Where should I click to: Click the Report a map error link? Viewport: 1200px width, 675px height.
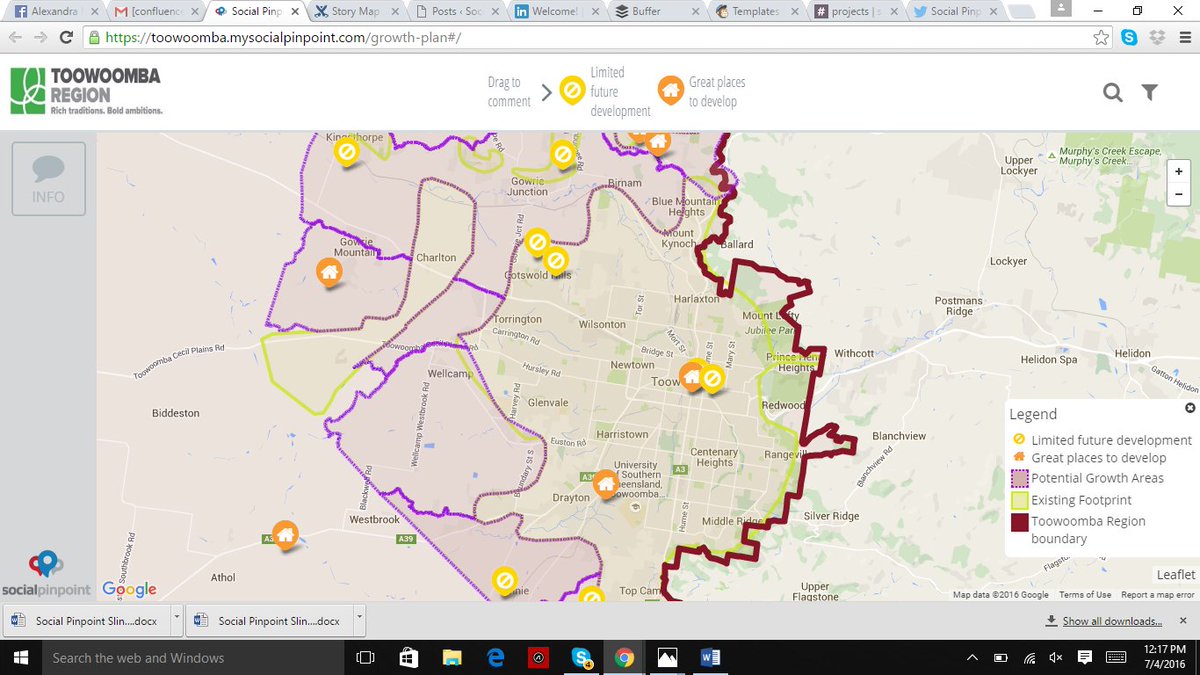tap(1158, 595)
